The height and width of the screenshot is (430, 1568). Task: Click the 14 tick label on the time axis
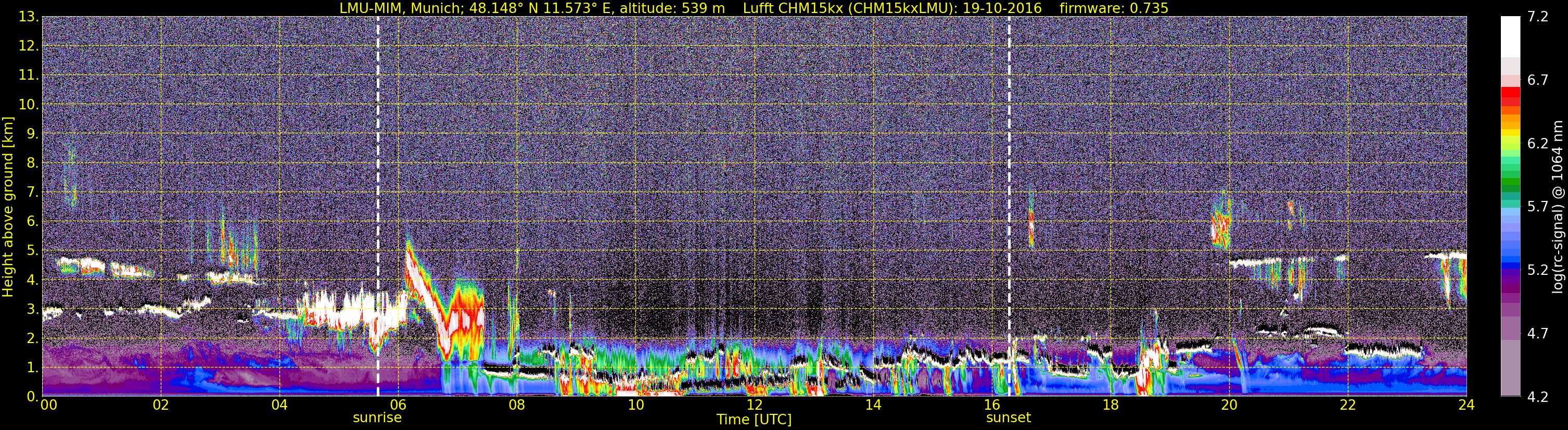pos(873,405)
